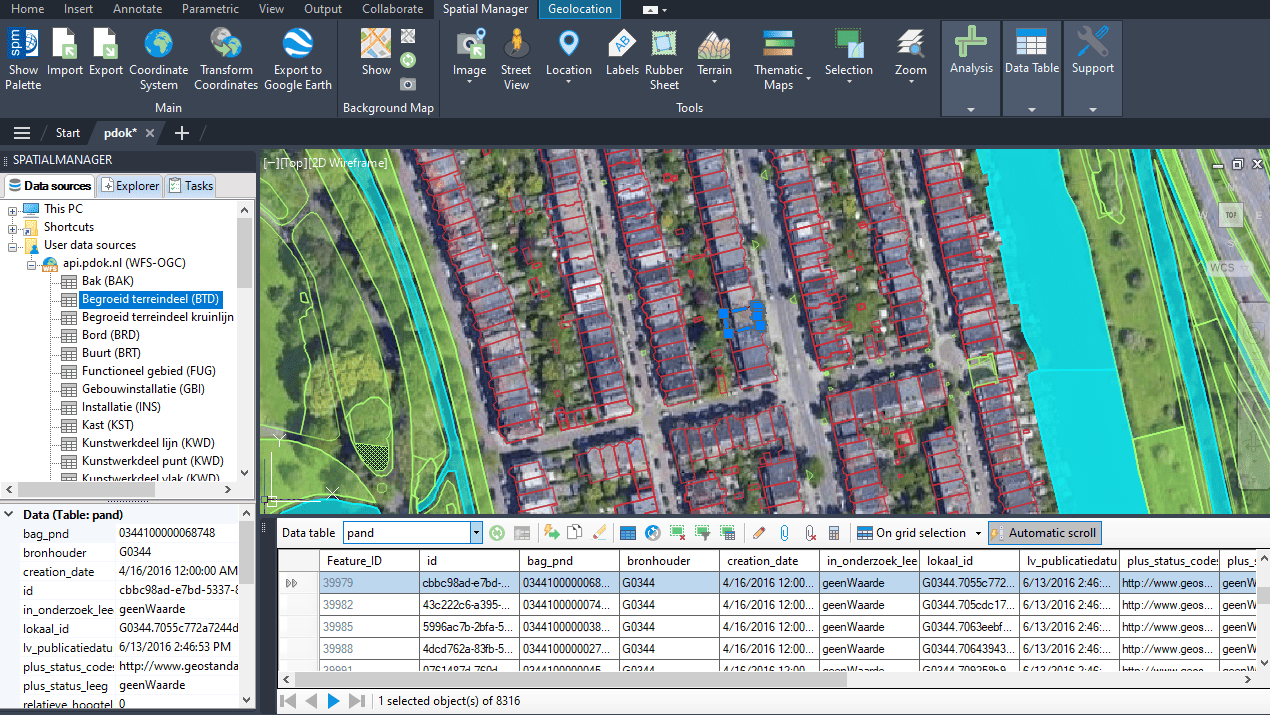The width and height of the screenshot is (1270, 715).
Task: Click the eraser icon in data table toolbar
Action: point(599,533)
